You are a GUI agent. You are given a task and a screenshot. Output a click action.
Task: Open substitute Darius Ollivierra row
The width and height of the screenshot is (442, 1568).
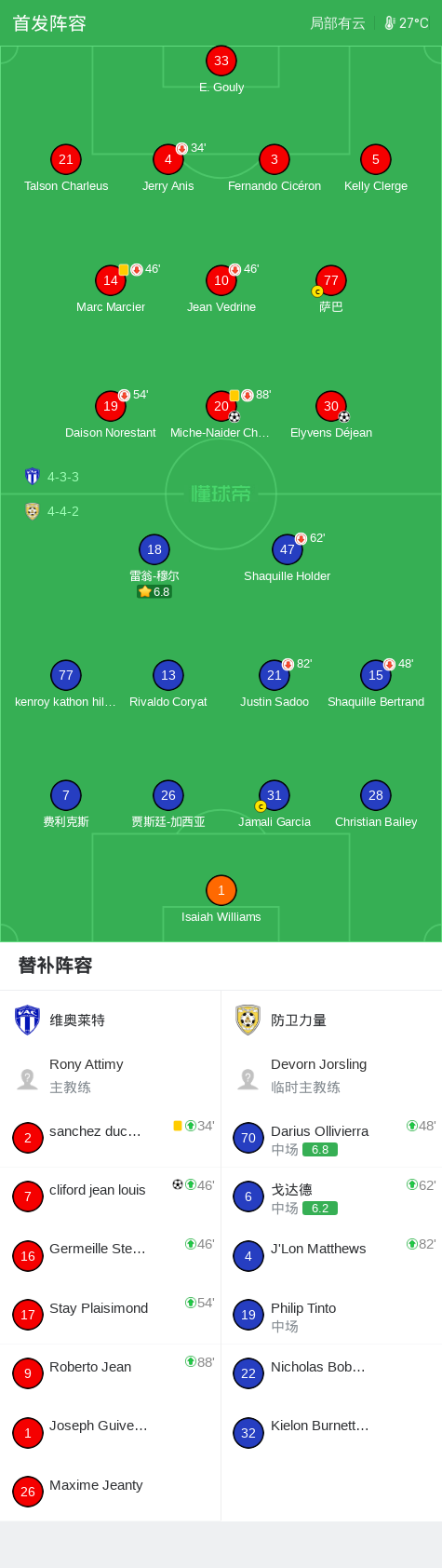click(332, 1138)
